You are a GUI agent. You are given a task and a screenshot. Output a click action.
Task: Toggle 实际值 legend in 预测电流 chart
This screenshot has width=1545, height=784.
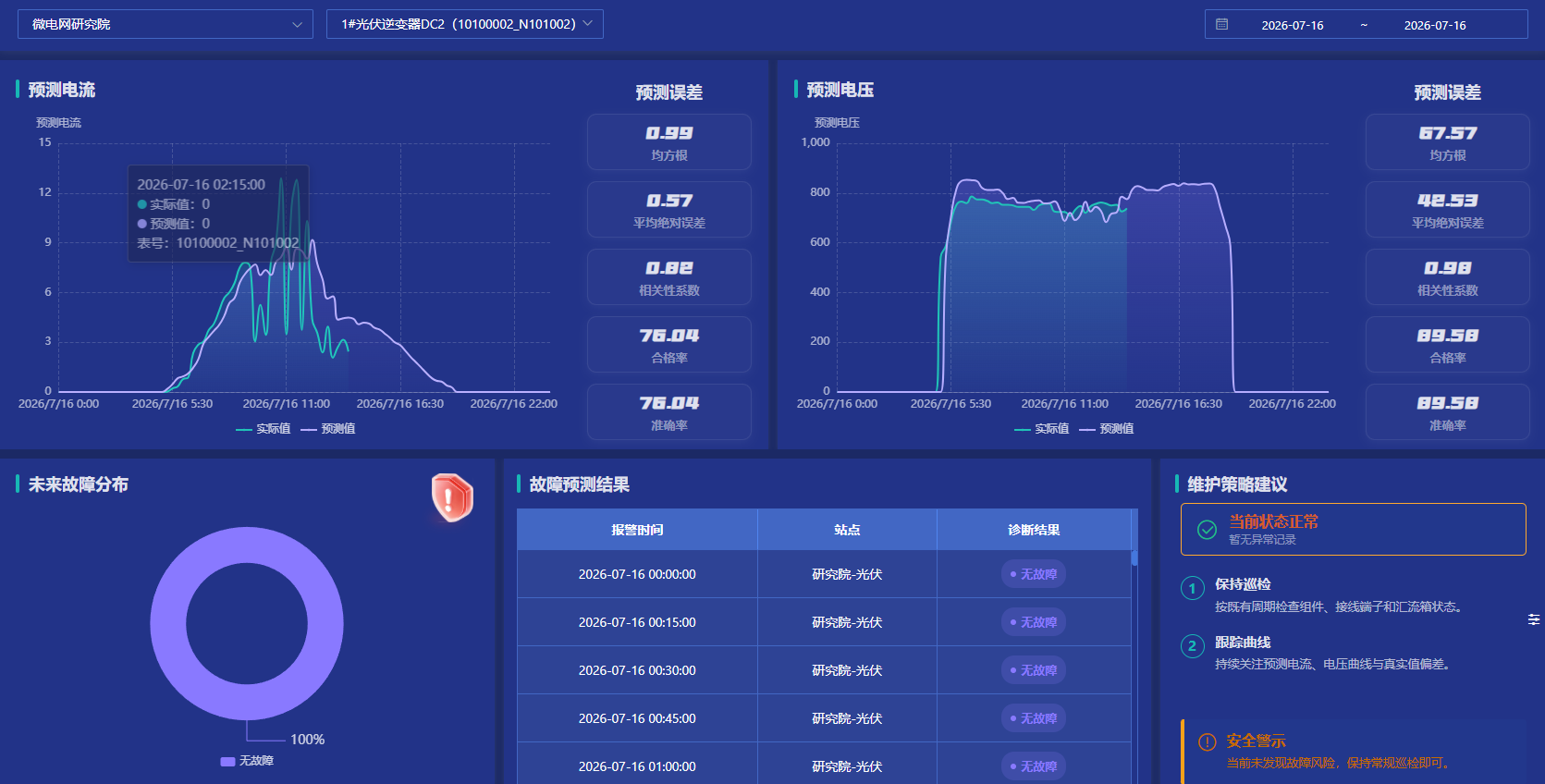coord(264,429)
